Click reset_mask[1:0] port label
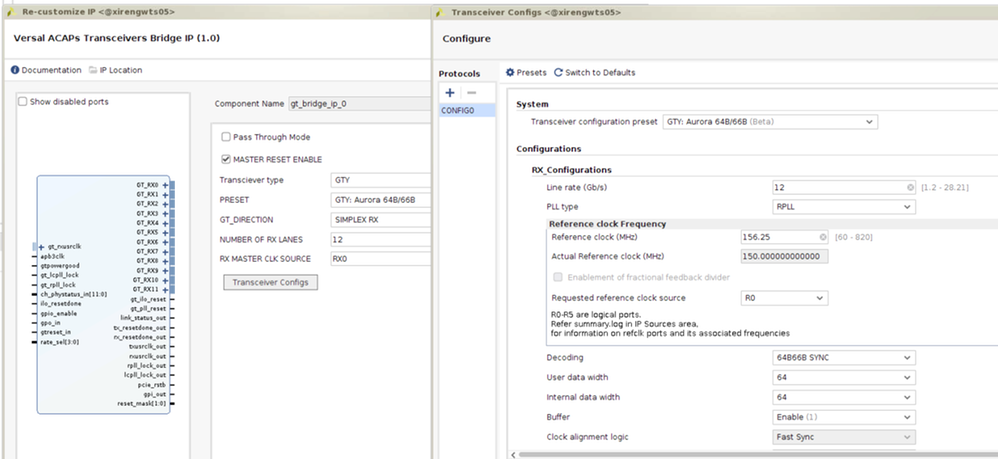Viewport: 998px width, 459px height. click(141, 404)
